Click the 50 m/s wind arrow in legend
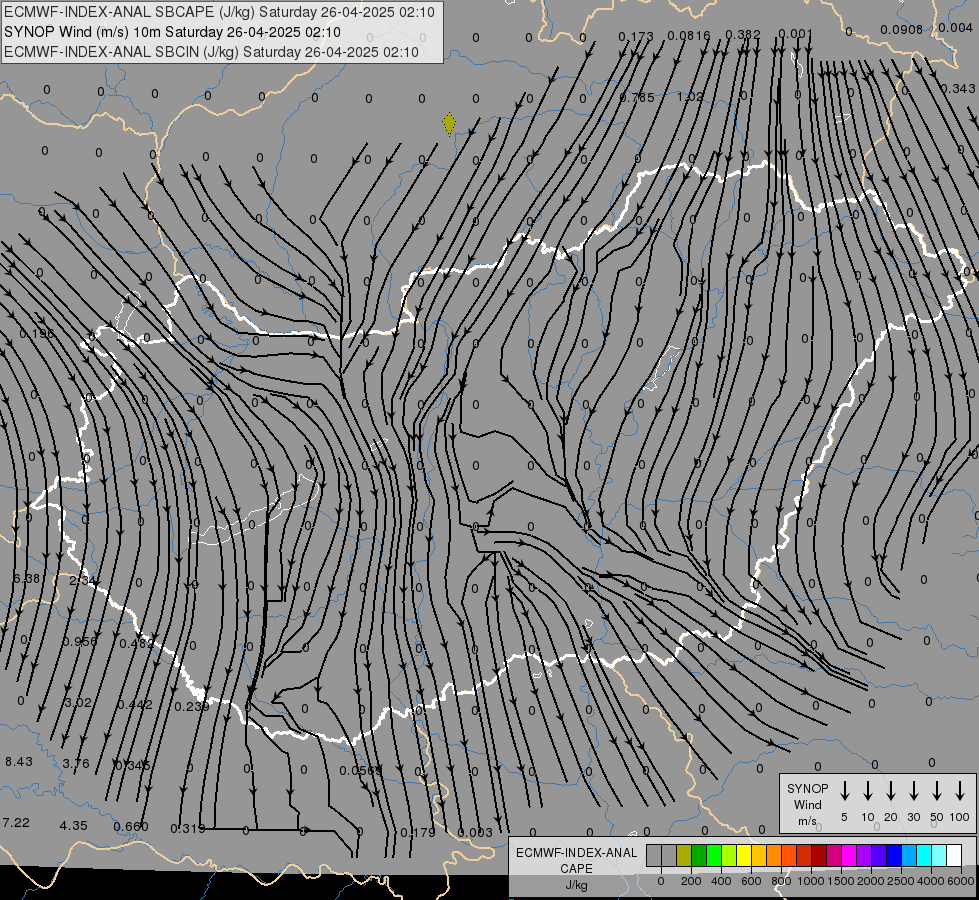Screen dimensions: 979x900 click(937, 791)
